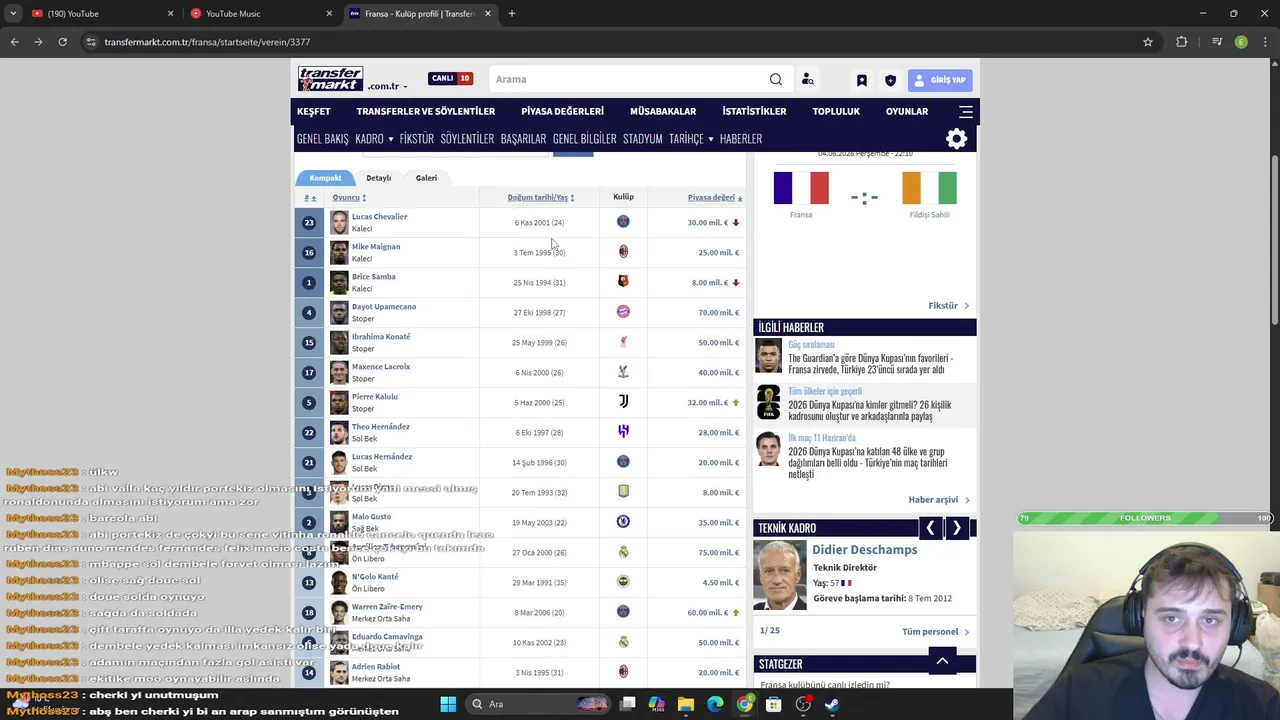Click Dayot Upamecano's Bayern club icon
The height and width of the screenshot is (720, 1280).
(x=623, y=312)
